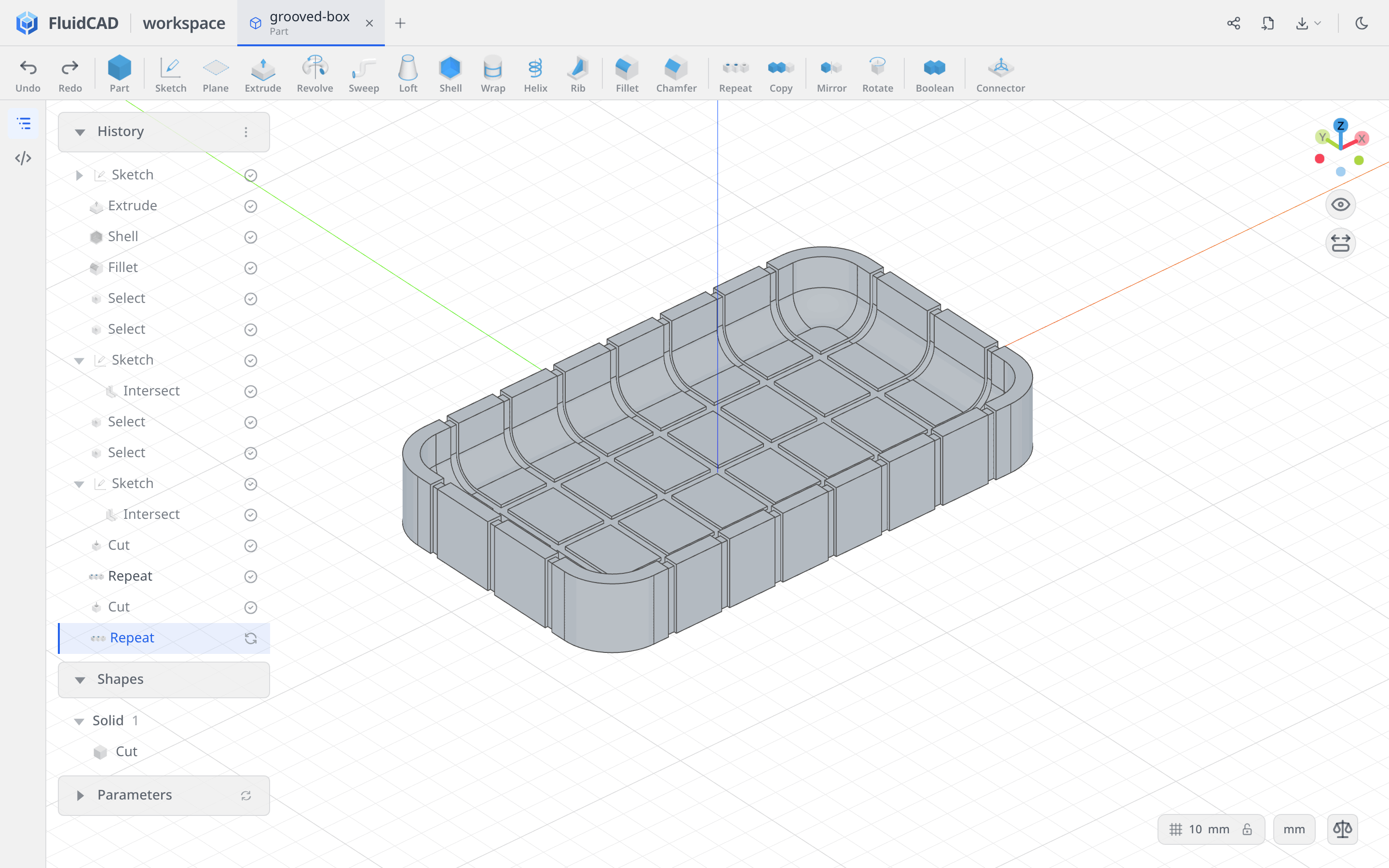
Task: Open the Helix tool
Action: (535, 75)
